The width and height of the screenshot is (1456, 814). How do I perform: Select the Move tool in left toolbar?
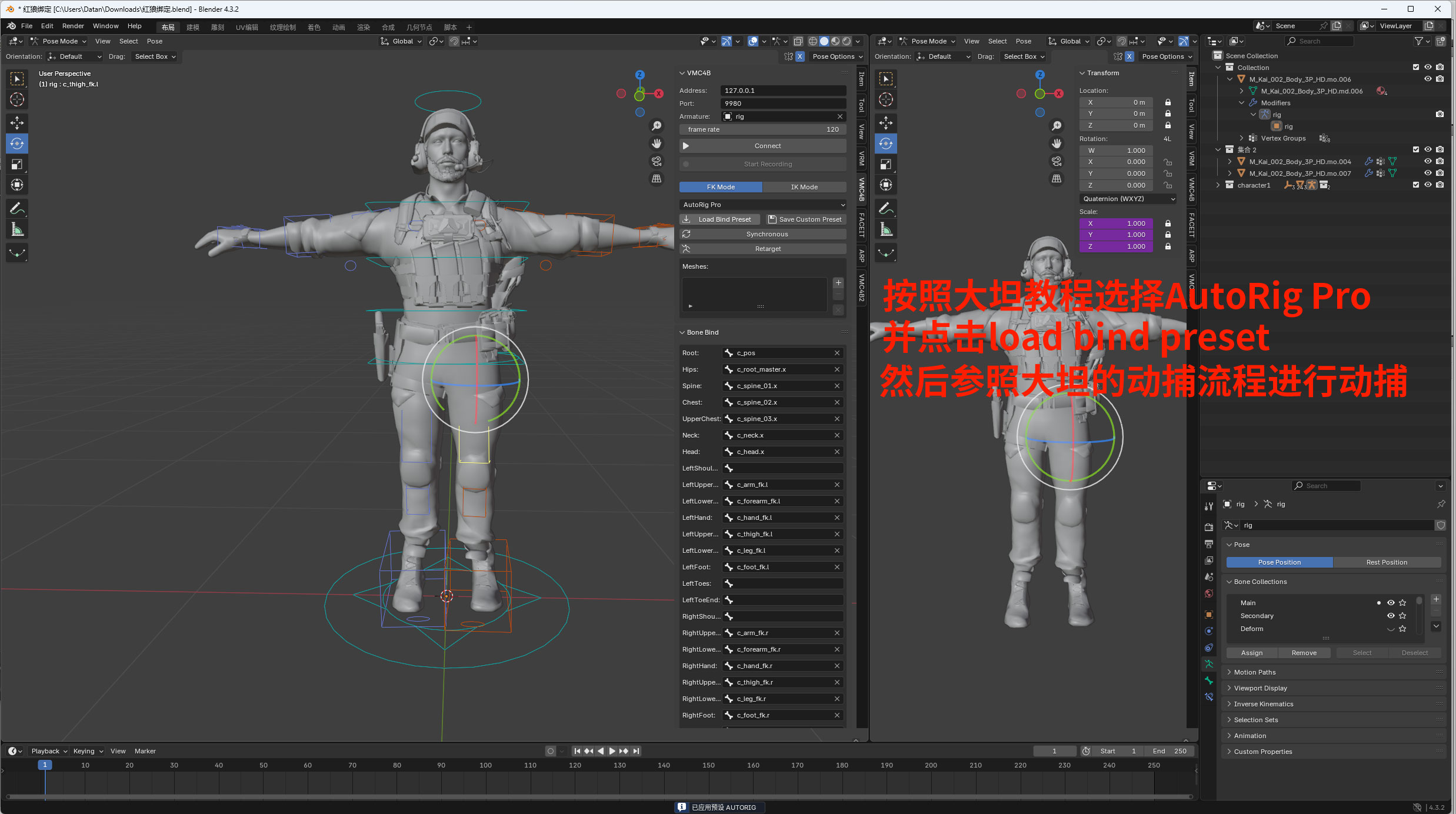(x=17, y=123)
